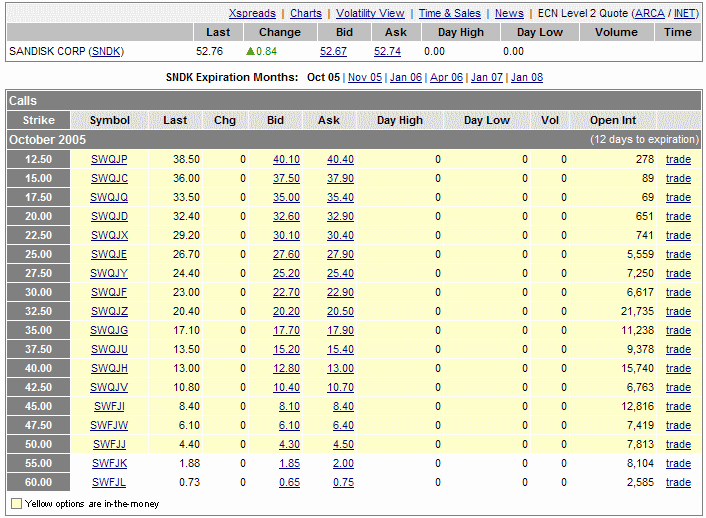Click the SNDK ticker link
Viewport: 706px width, 518px height.
tap(106, 51)
